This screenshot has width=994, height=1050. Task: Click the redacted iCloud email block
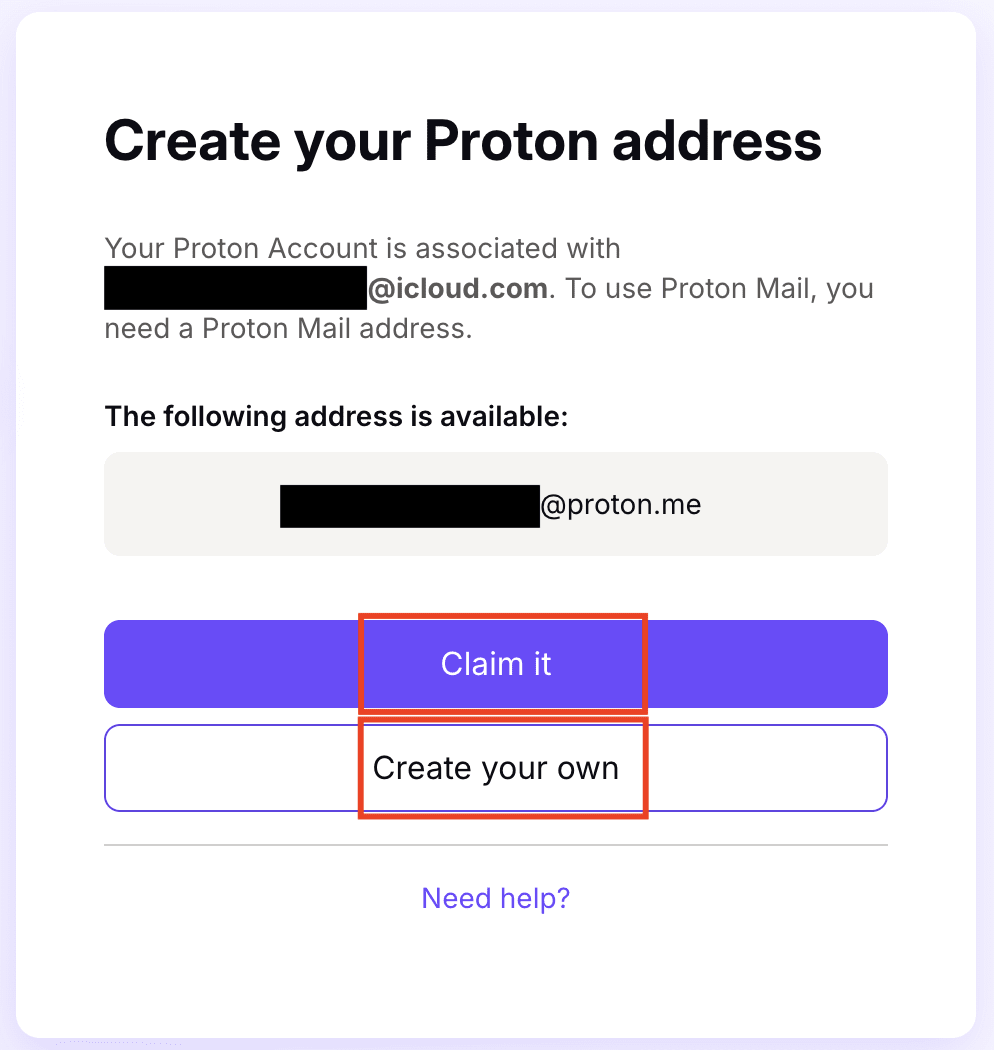[235, 288]
